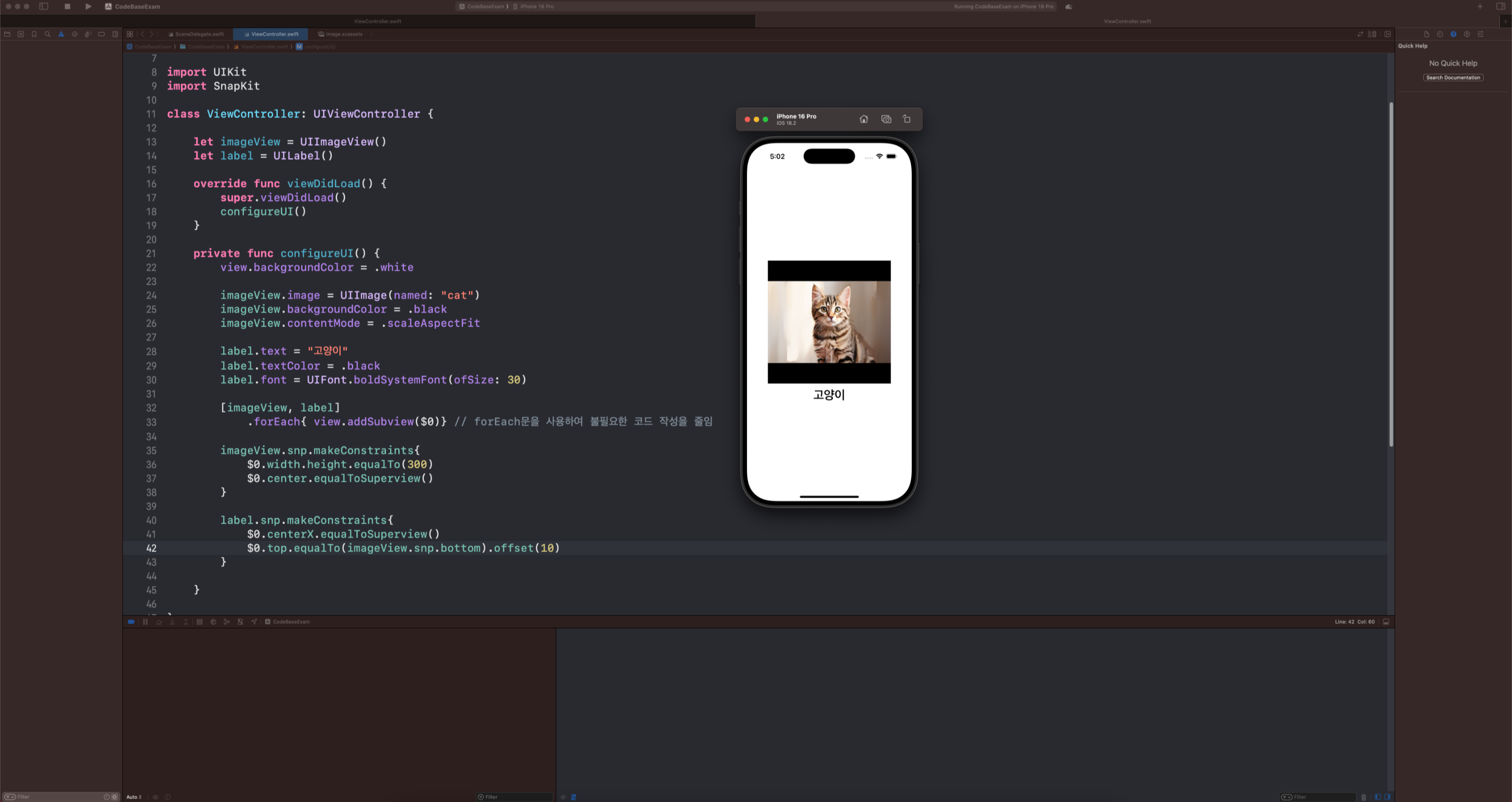Open the related items grid menu
The image size is (1512, 802).
coord(130,34)
